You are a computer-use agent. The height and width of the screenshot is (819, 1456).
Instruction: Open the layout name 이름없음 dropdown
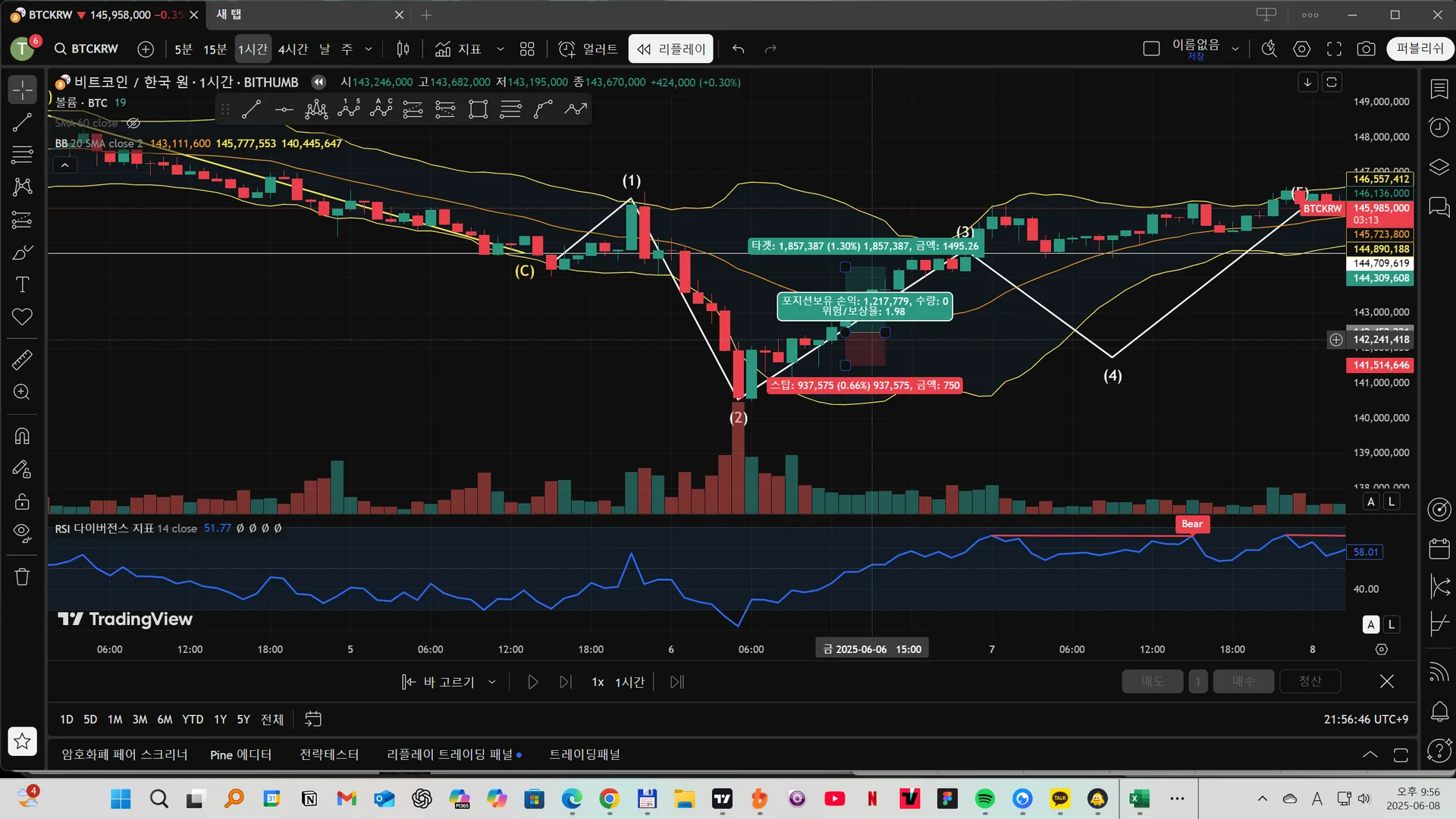coord(1235,49)
